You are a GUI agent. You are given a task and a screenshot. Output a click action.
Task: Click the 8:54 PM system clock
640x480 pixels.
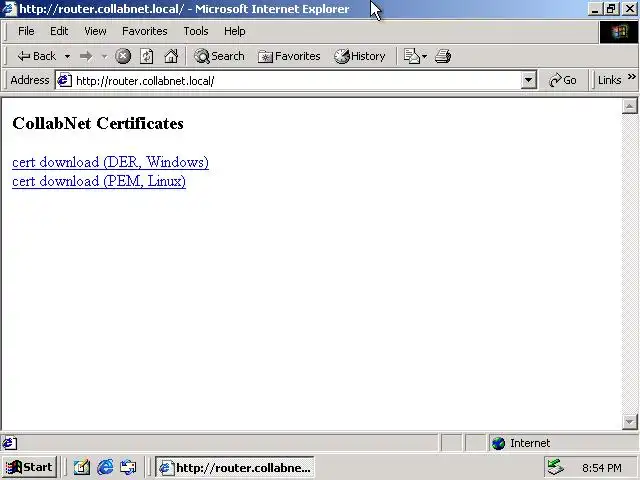click(x=602, y=468)
